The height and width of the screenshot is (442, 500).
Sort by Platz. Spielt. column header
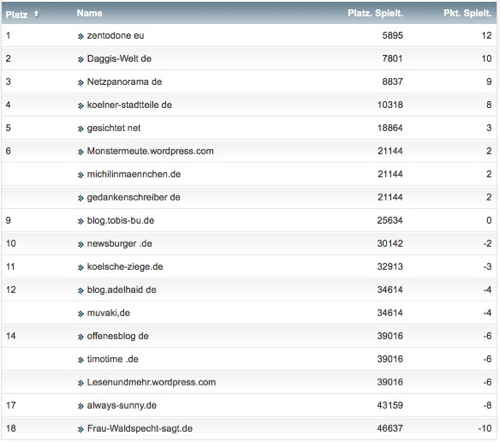point(375,13)
